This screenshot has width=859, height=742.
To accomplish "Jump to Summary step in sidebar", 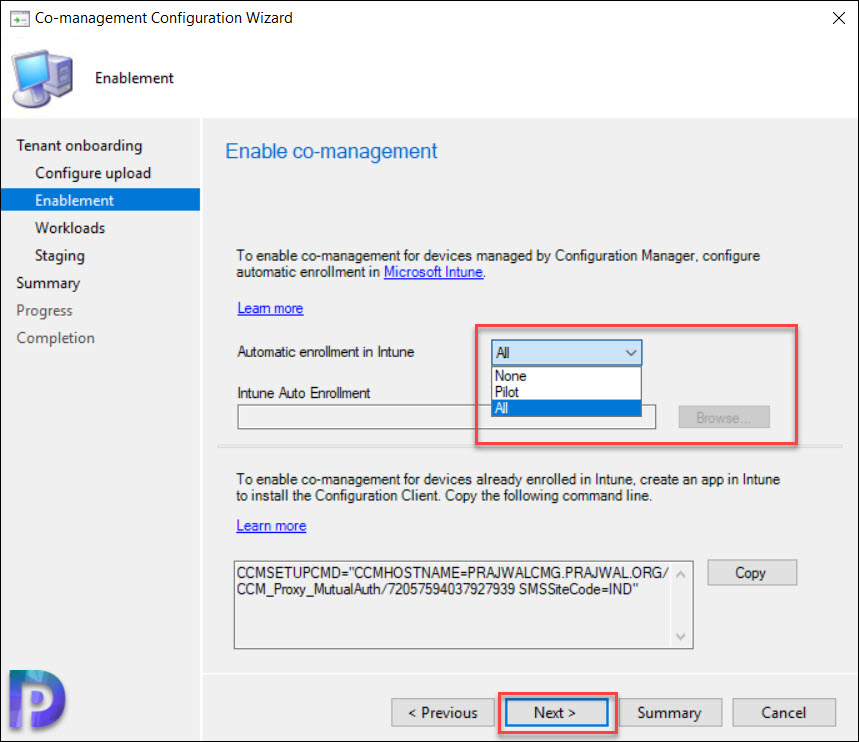I will click(x=48, y=283).
